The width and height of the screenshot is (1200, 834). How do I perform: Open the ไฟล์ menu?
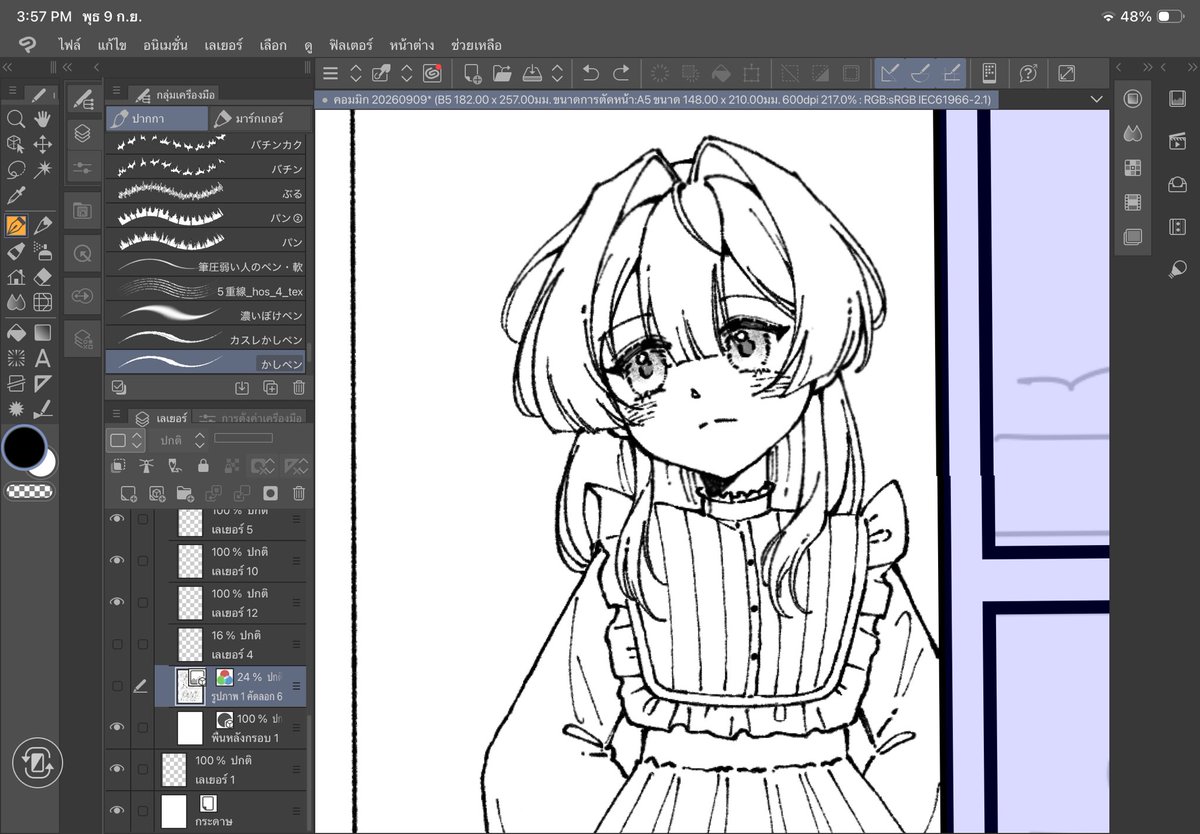69,45
